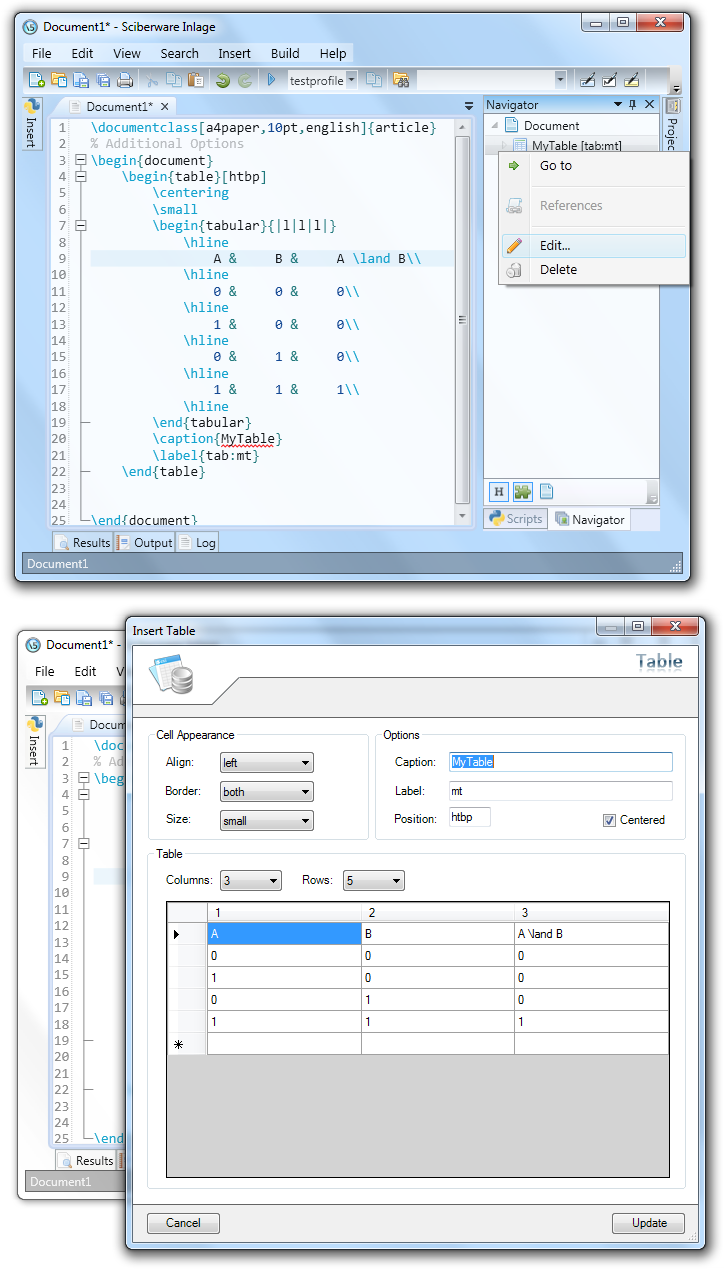728x1272 pixels.
Task: Click the blue Run build play icon
Action: (x=271, y=80)
